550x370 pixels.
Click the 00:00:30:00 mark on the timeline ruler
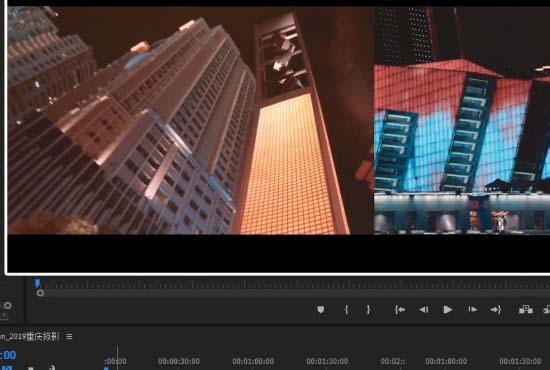coord(179,361)
